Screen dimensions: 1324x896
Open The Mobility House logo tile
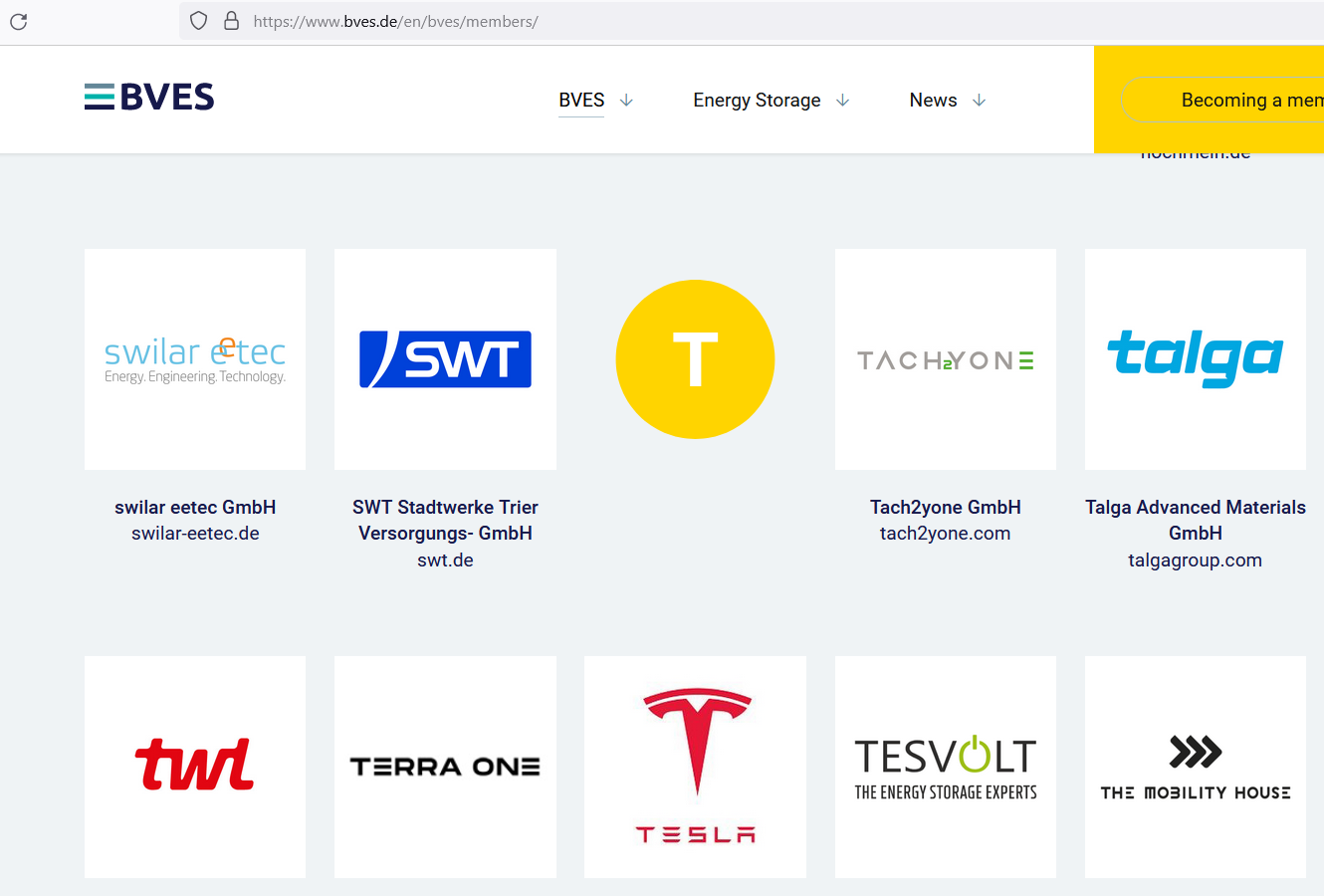tap(1196, 767)
